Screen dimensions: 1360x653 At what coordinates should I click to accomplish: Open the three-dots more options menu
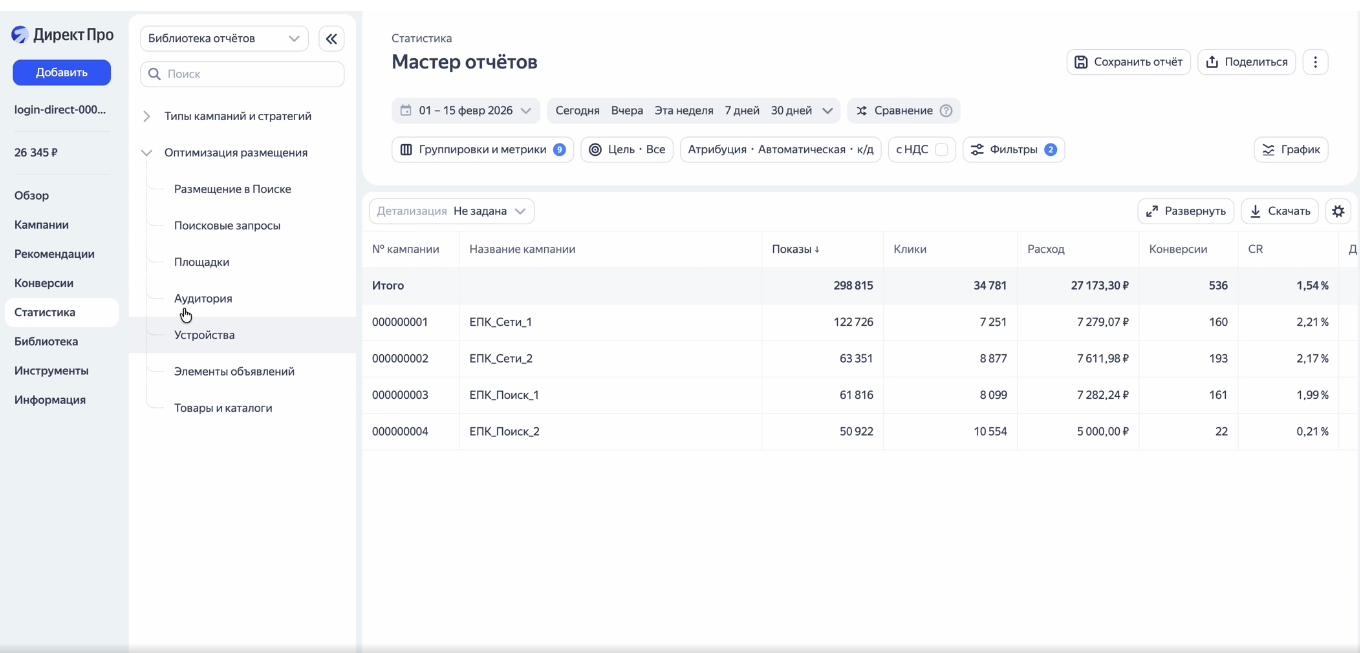click(x=1315, y=62)
